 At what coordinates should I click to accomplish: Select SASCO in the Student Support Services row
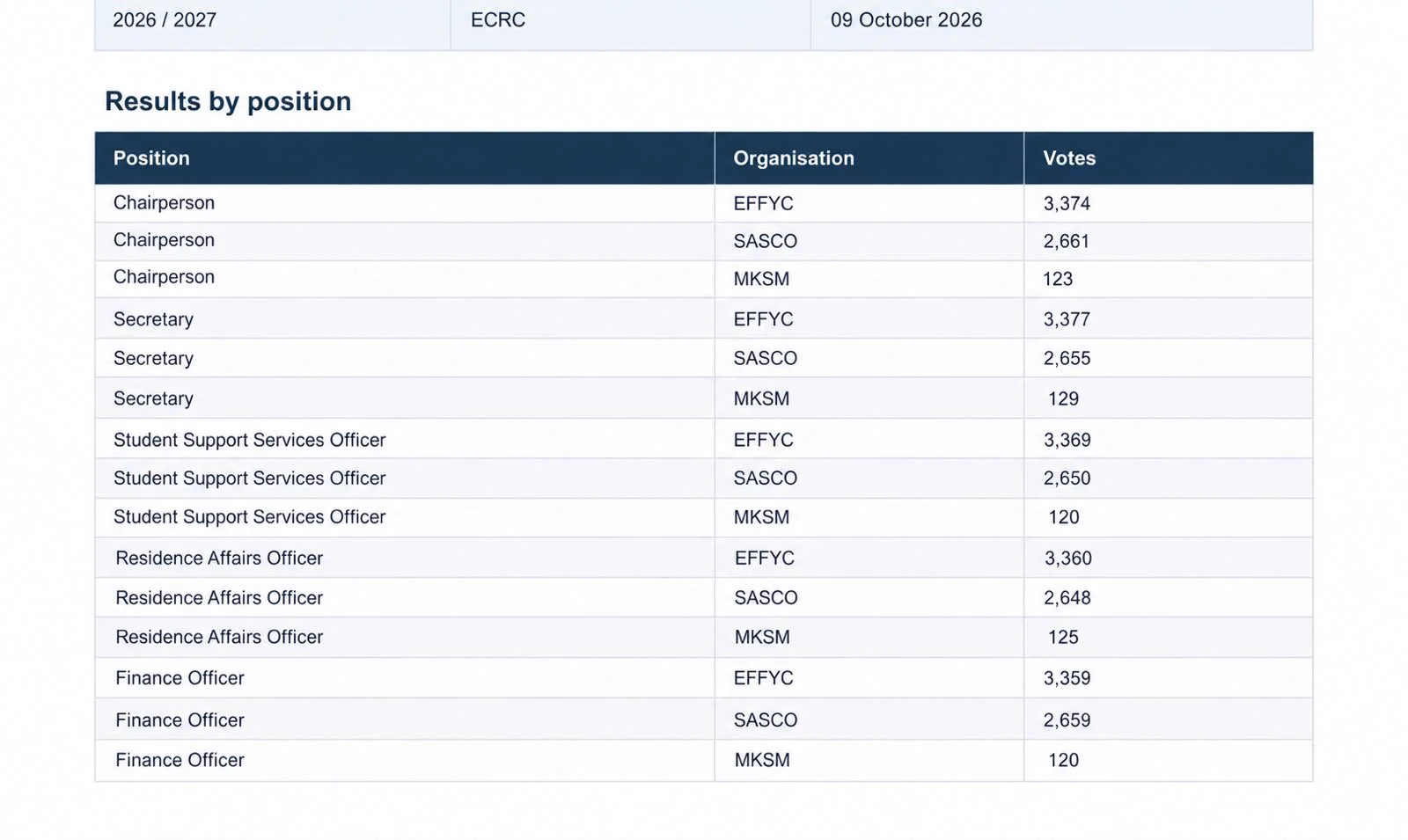pyautogui.click(x=766, y=478)
